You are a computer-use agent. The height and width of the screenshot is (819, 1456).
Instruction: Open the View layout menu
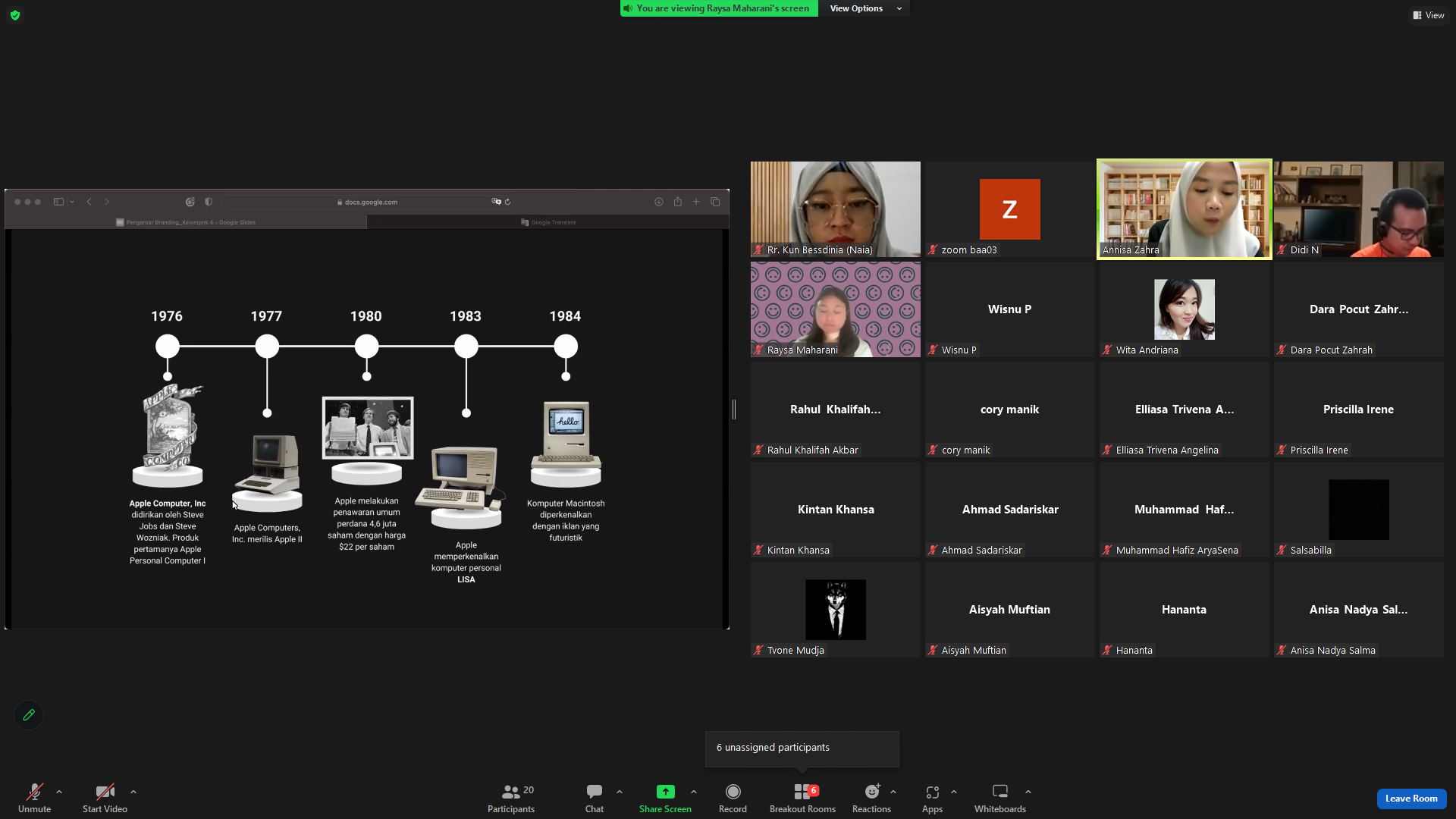[1428, 15]
